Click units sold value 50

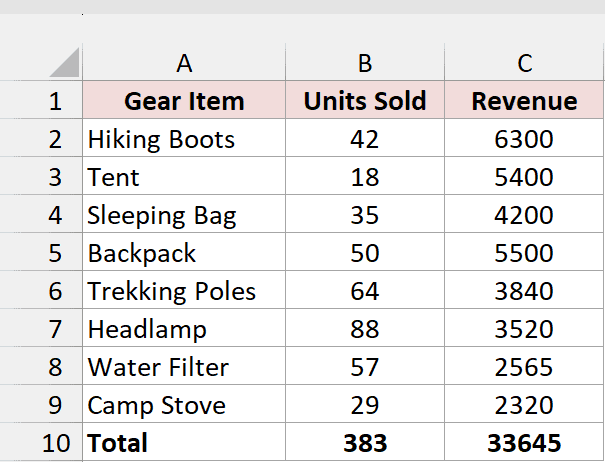(x=365, y=252)
